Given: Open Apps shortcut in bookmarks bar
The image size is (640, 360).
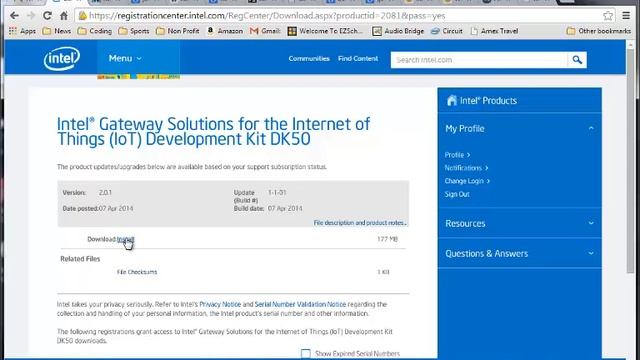Looking at the screenshot, I should point(23,31).
